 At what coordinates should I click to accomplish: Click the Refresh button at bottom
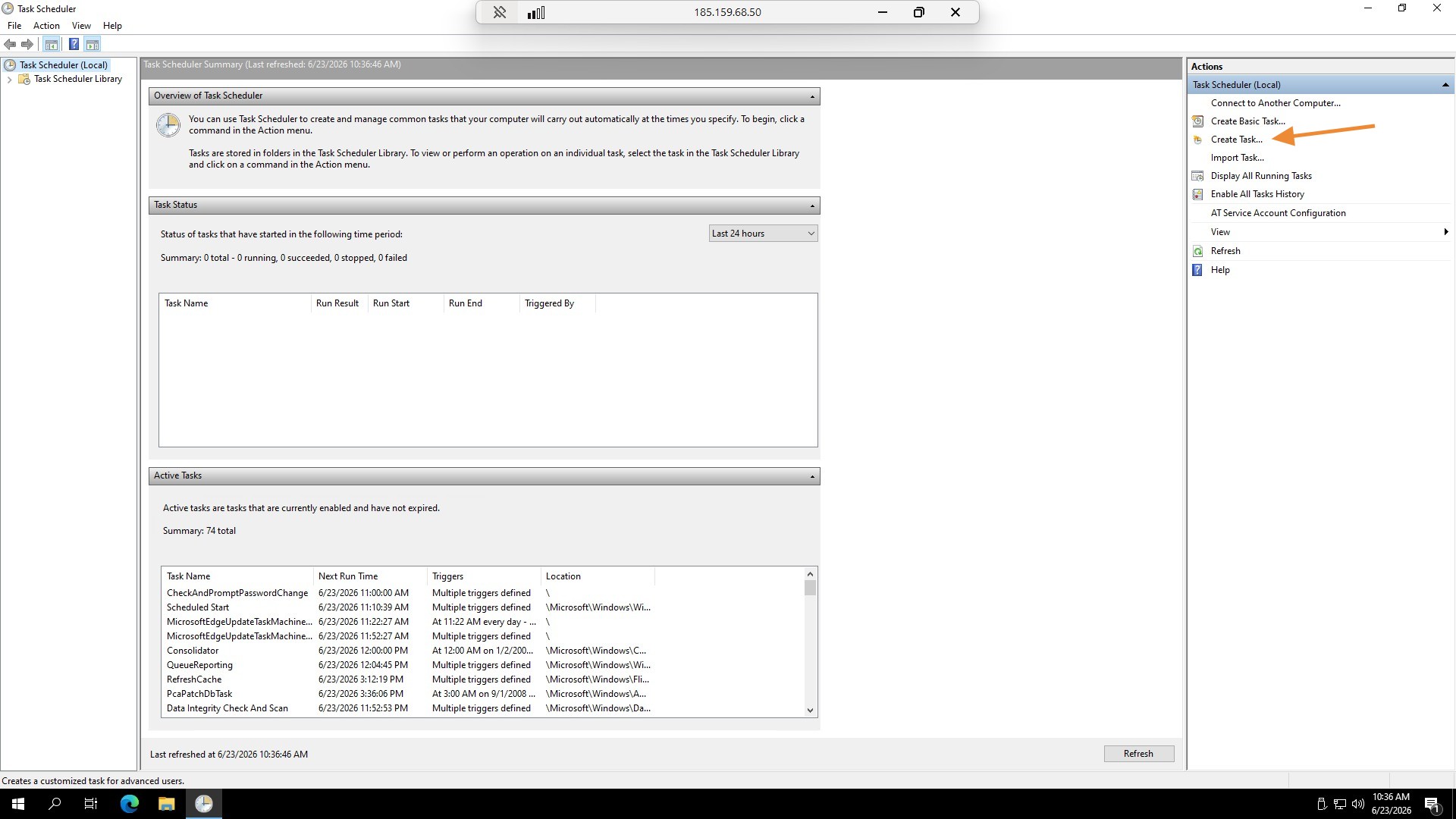[x=1138, y=754]
